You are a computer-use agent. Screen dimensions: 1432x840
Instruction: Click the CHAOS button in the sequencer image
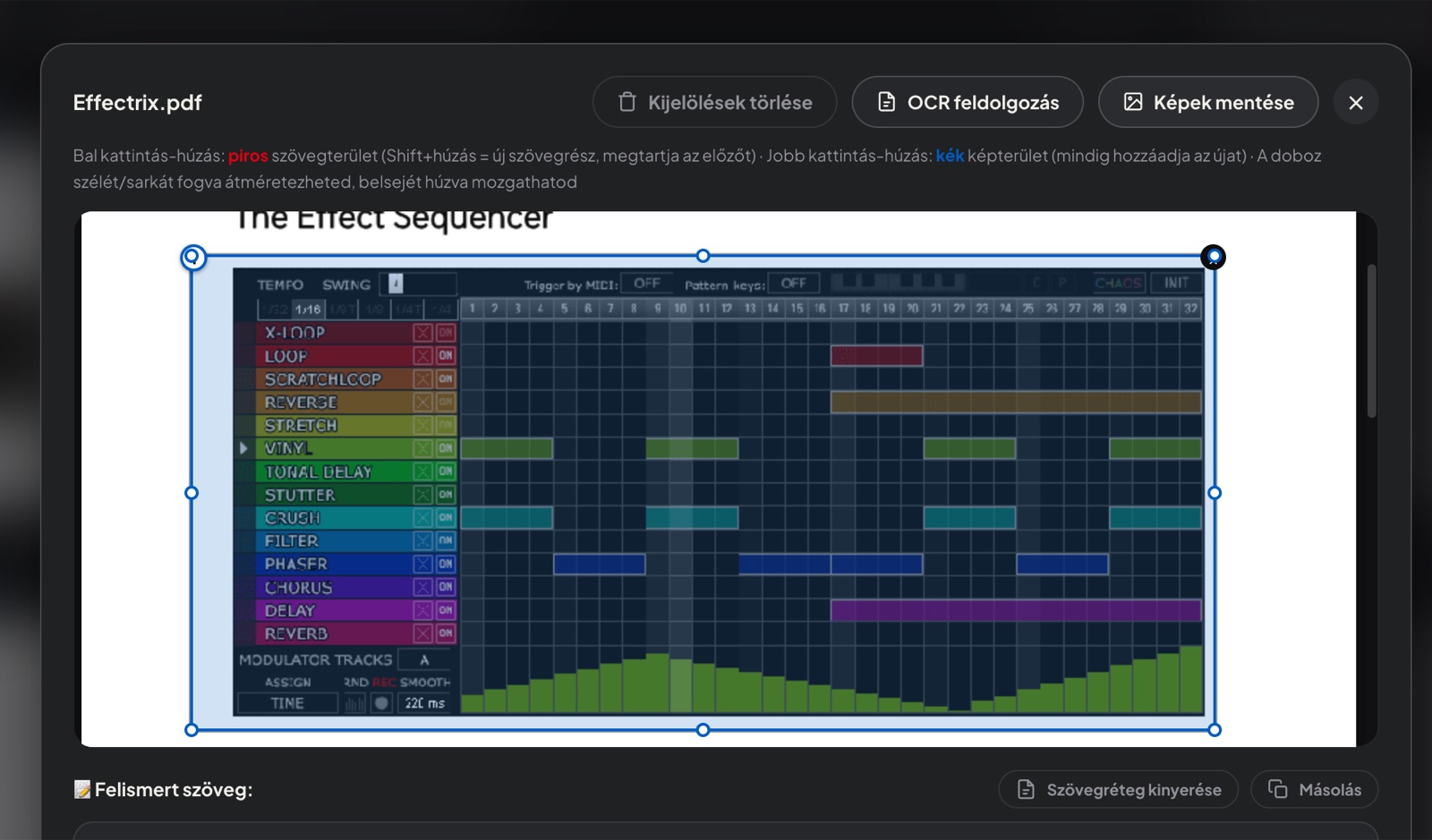pos(1119,283)
